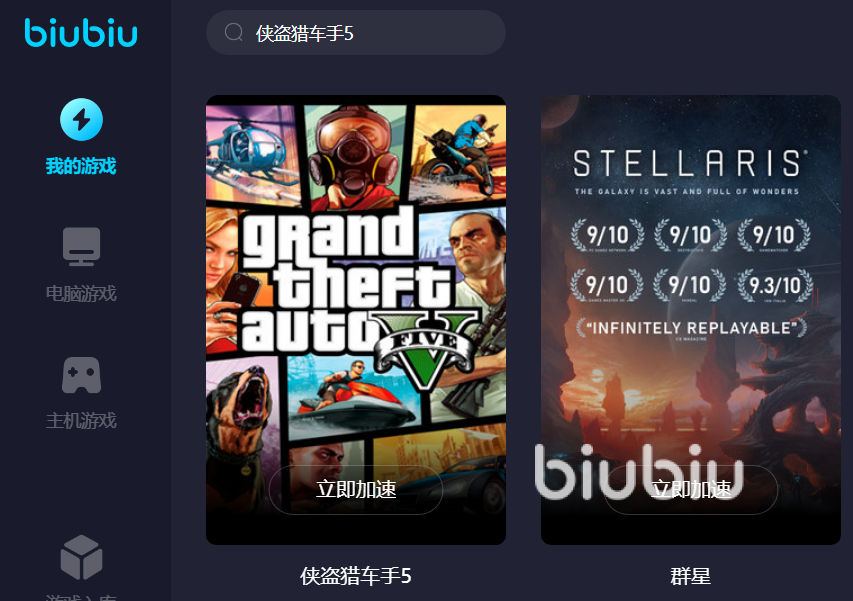Click the 侠盗猎车手5 game title below cover

pos(356,576)
